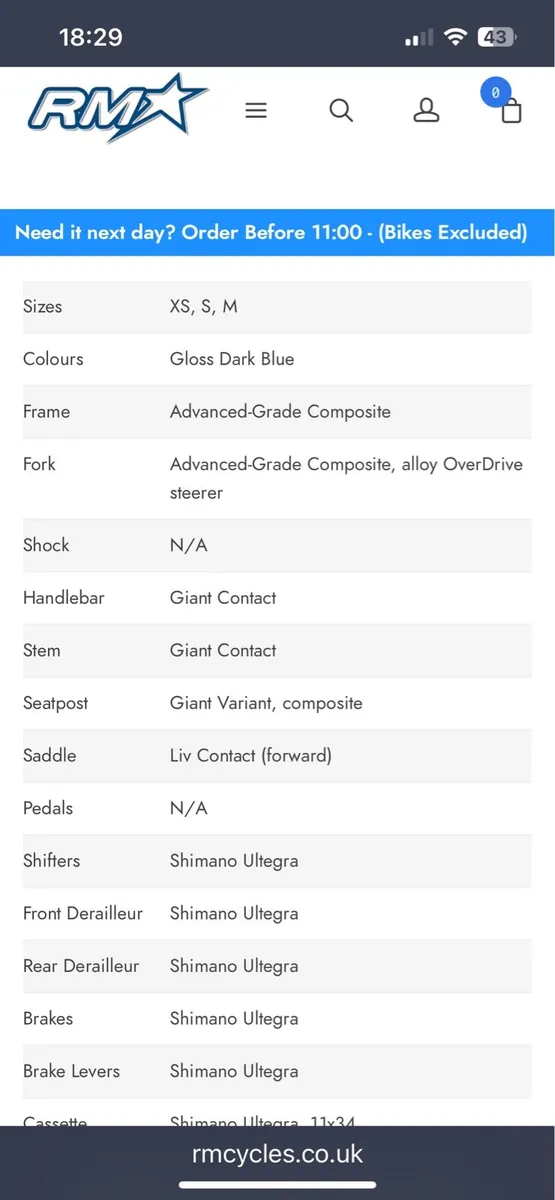Open the hamburger navigation menu
555x1200 pixels.
click(x=256, y=110)
